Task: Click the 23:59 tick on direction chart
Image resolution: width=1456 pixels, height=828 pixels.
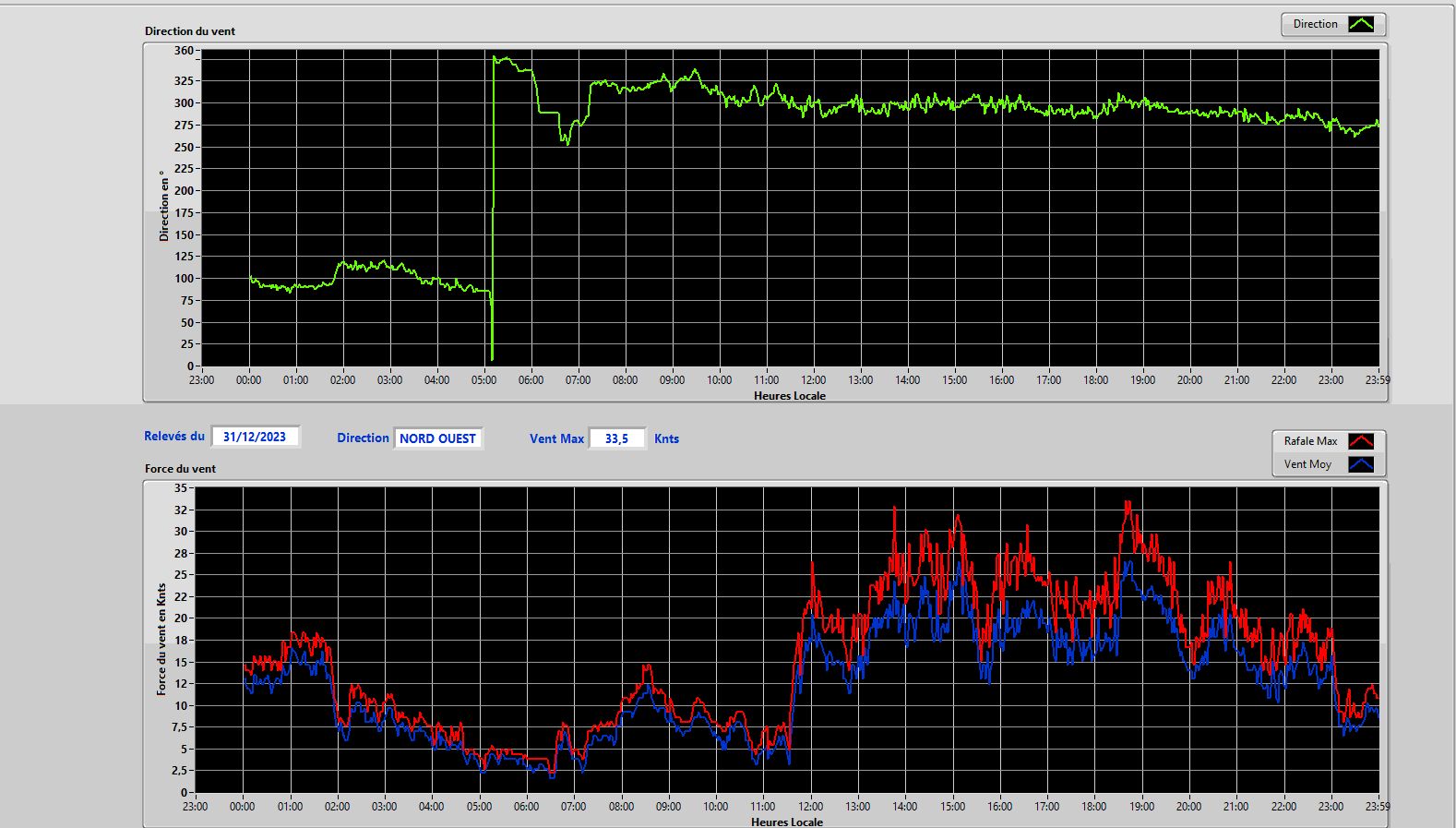Action: pyautogui.click(x=1378, y=380)
